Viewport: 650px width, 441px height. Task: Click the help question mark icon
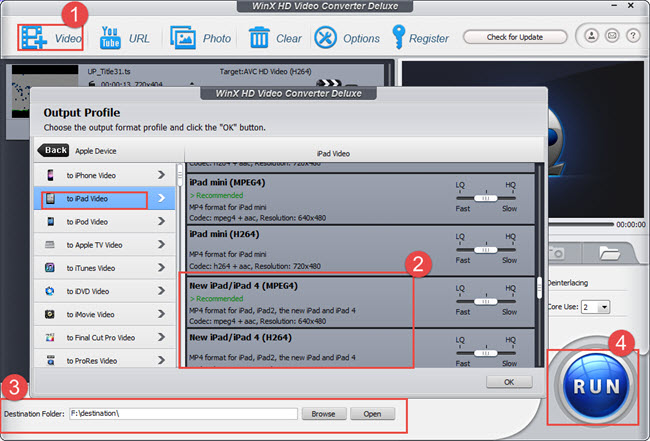tap(633, 36)
